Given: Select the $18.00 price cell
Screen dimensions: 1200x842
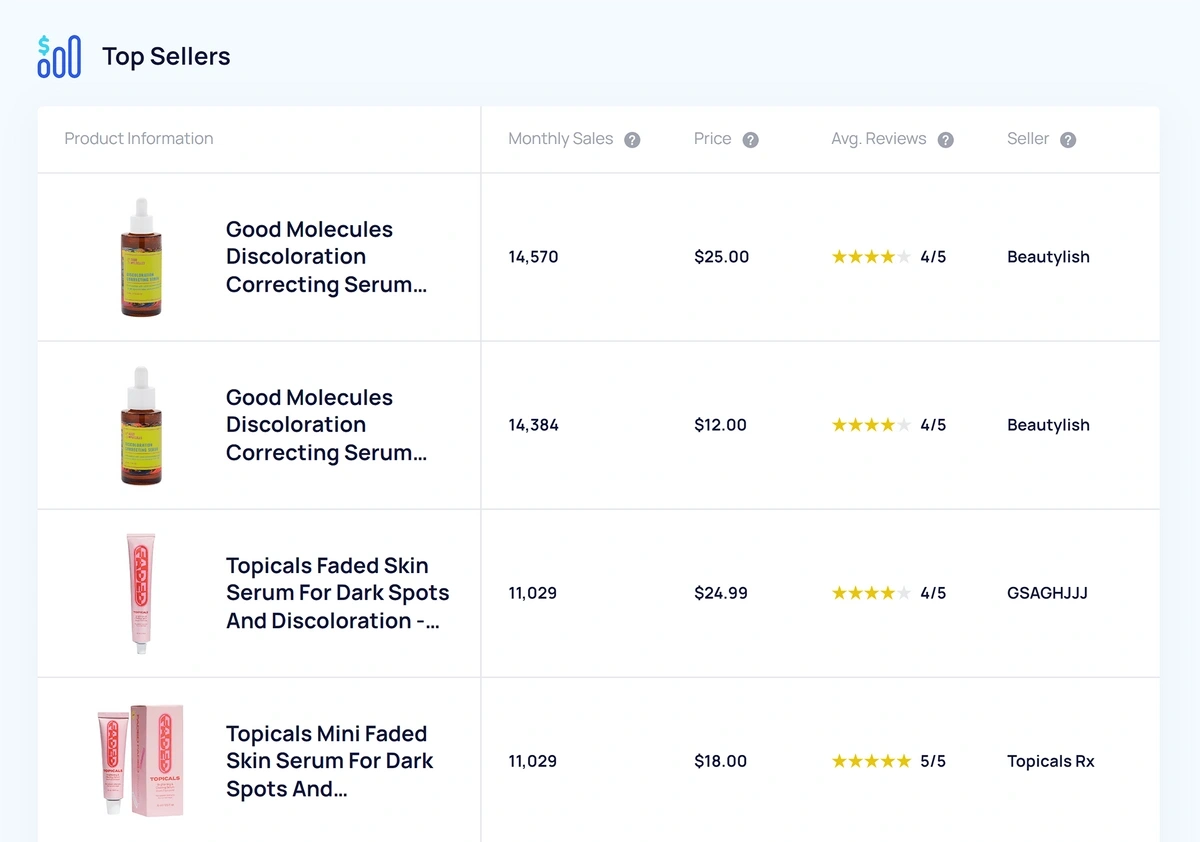Looking at the screenshot, I should pos(720,761).
